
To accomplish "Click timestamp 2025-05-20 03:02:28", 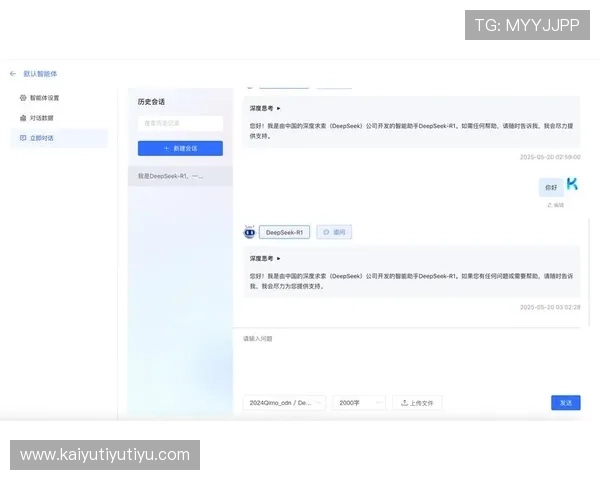I will [550, 307].
